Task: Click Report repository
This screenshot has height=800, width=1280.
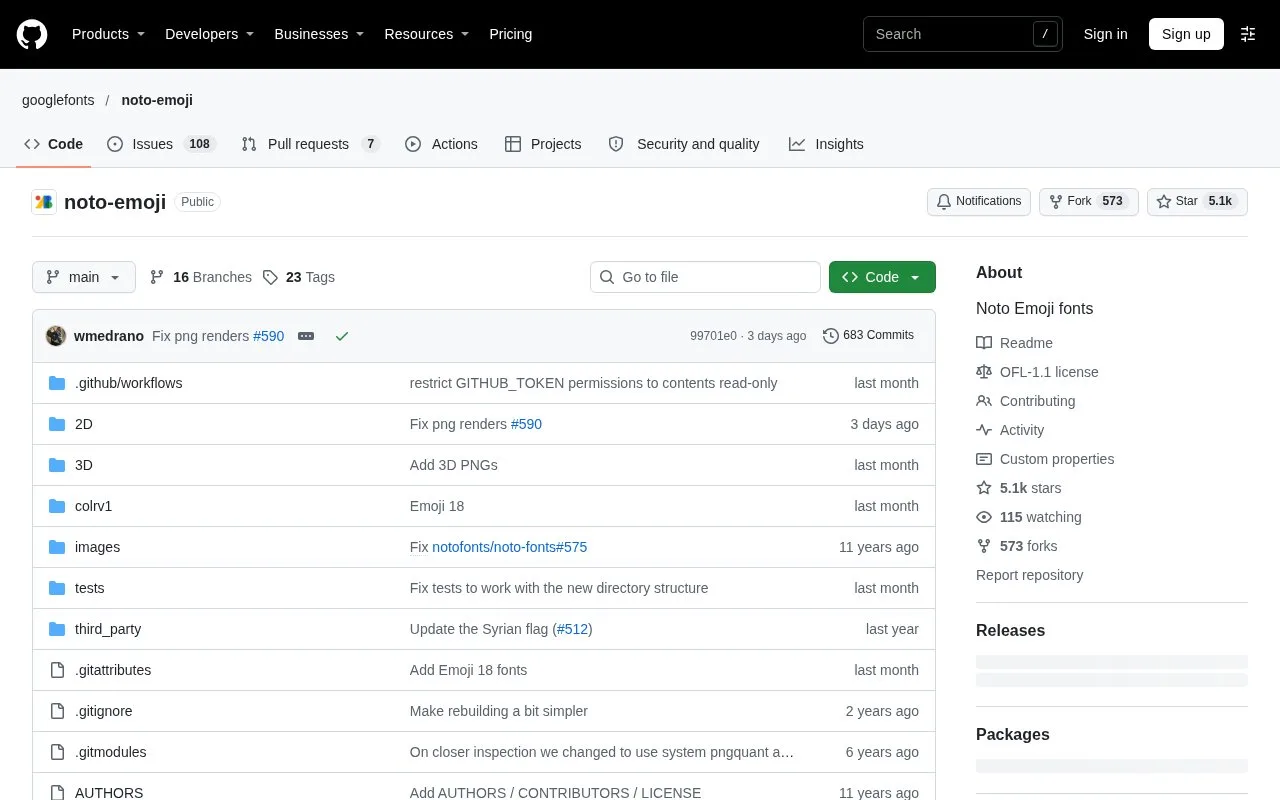Action: tap(1029, 575)
